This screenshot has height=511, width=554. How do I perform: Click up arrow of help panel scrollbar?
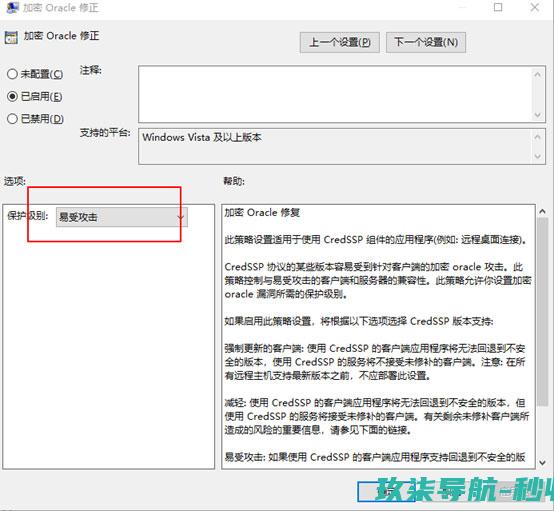(x=543, y=211)
